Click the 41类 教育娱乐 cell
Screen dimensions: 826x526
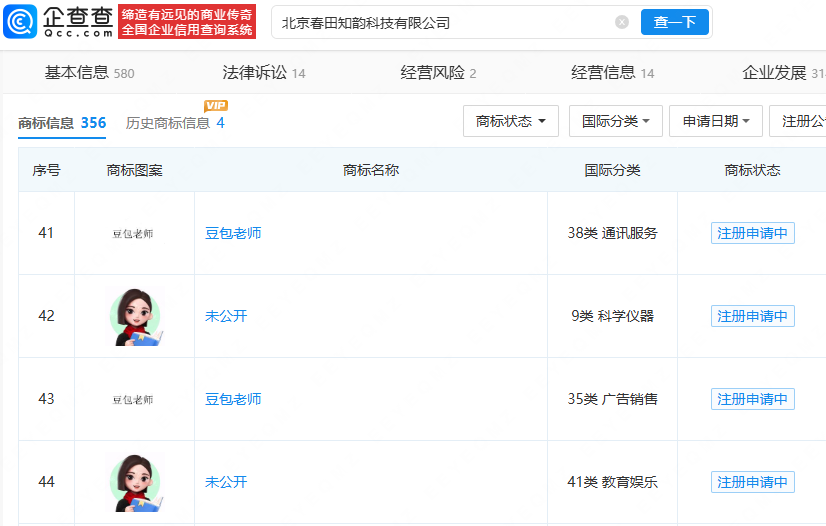click(x=613, y=482)
